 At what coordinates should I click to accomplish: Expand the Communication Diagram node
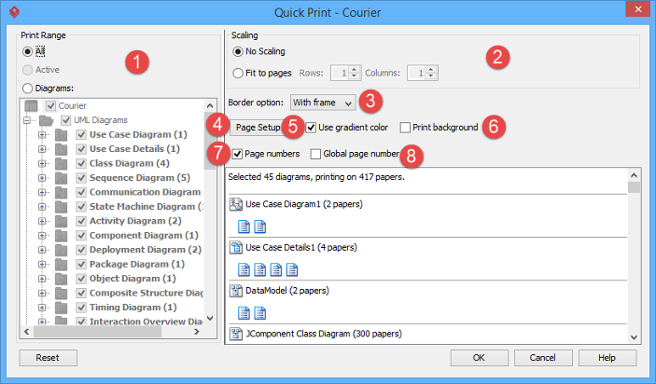[x=42, y=192]
